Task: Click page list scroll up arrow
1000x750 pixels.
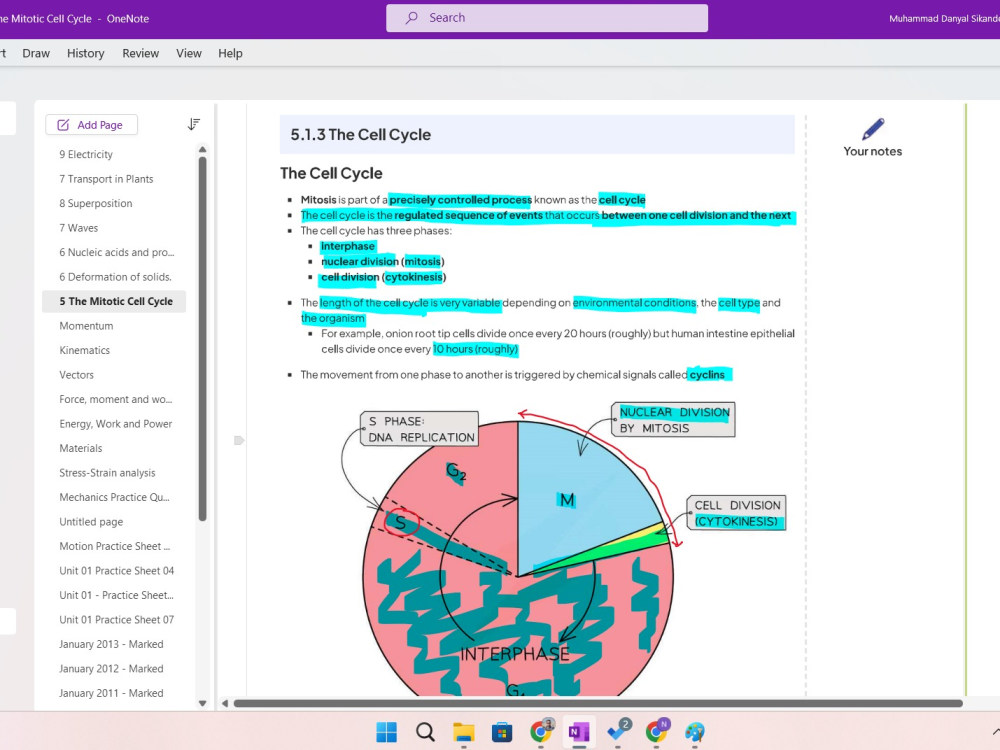Action: 203,149
